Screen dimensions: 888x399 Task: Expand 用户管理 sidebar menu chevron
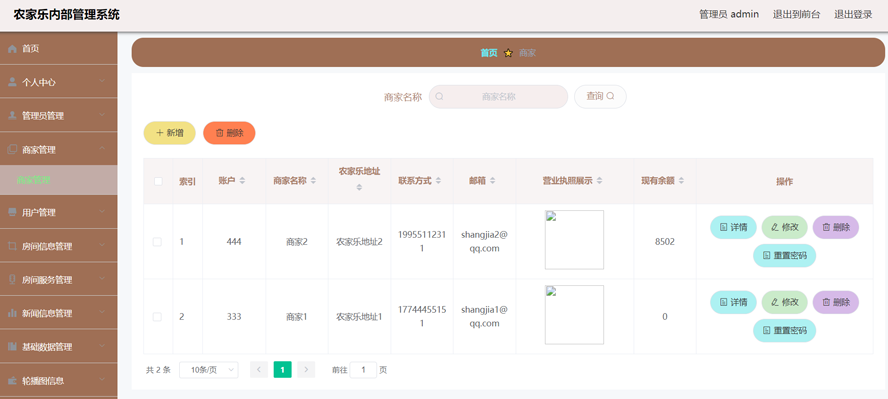click(x=102, y=212)
